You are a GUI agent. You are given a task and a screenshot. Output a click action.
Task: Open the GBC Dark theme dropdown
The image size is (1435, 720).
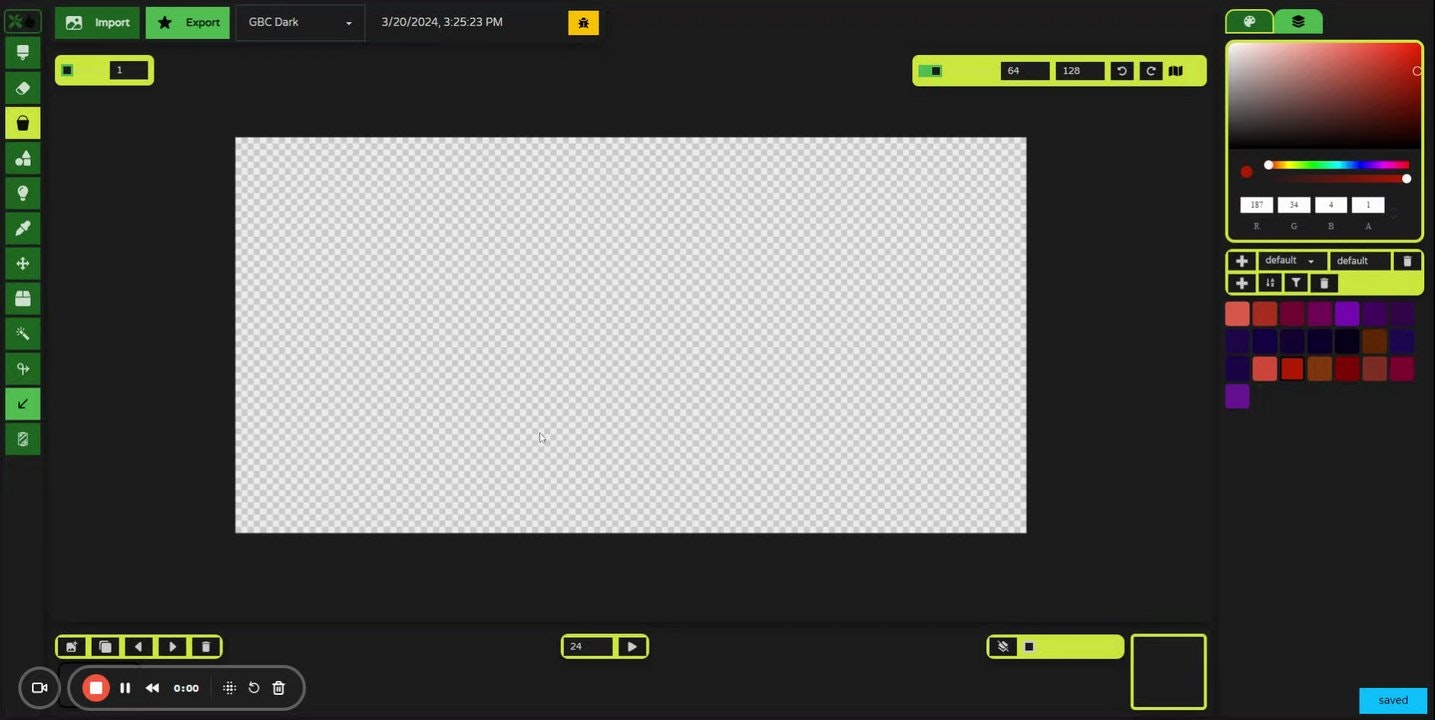(x=298, y=21)
